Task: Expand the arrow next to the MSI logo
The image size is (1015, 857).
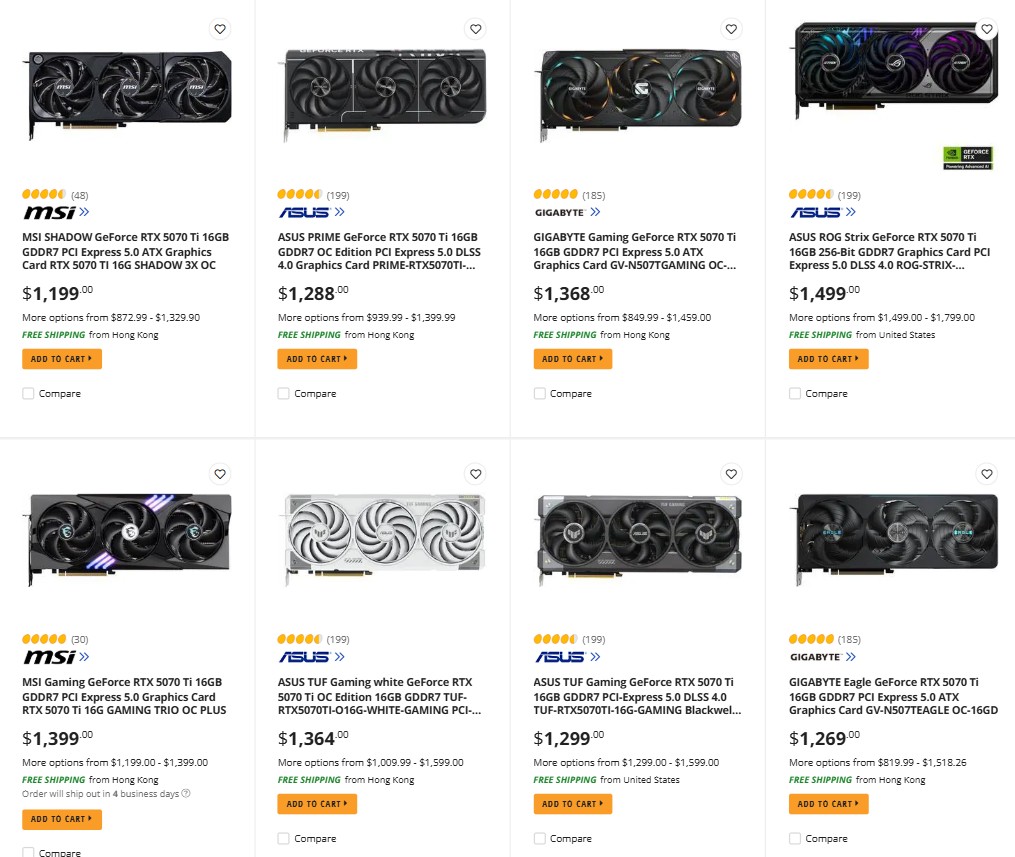Action: (84, 212)
